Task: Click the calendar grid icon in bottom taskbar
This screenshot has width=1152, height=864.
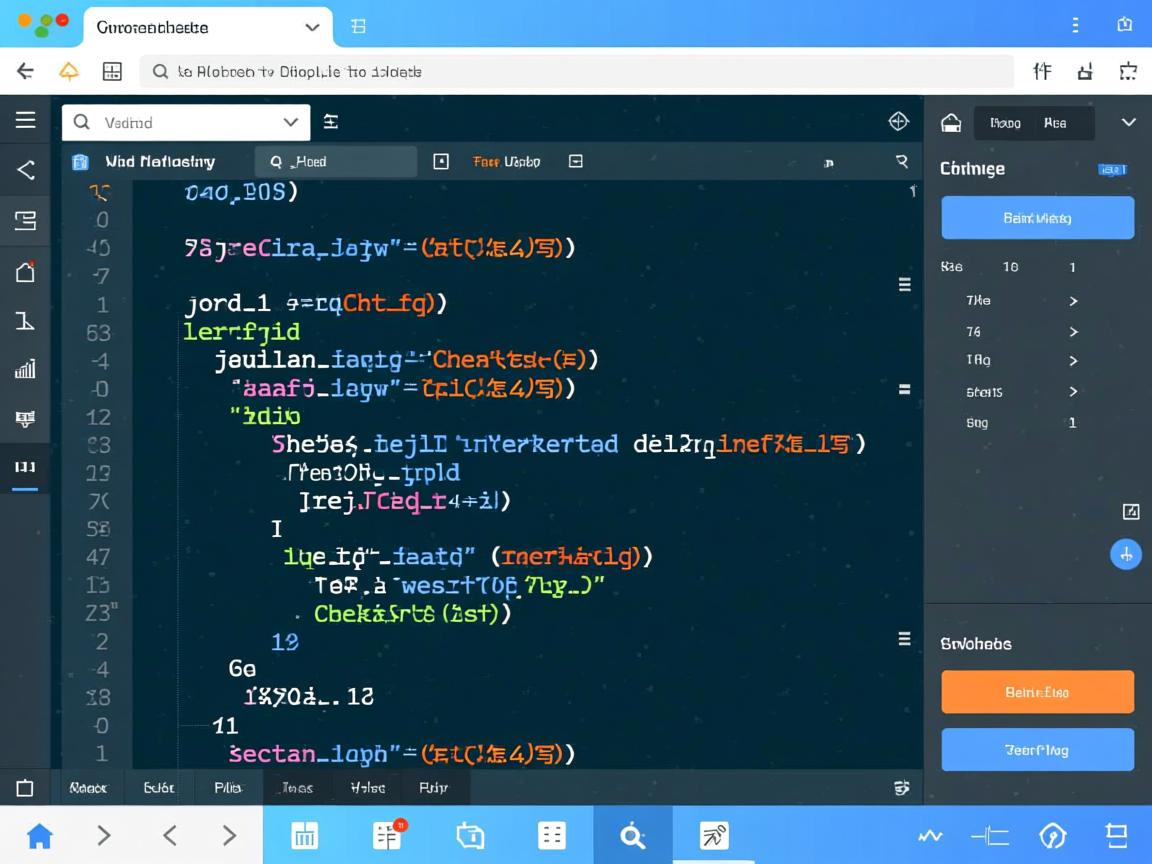Action: pos(304,835)
